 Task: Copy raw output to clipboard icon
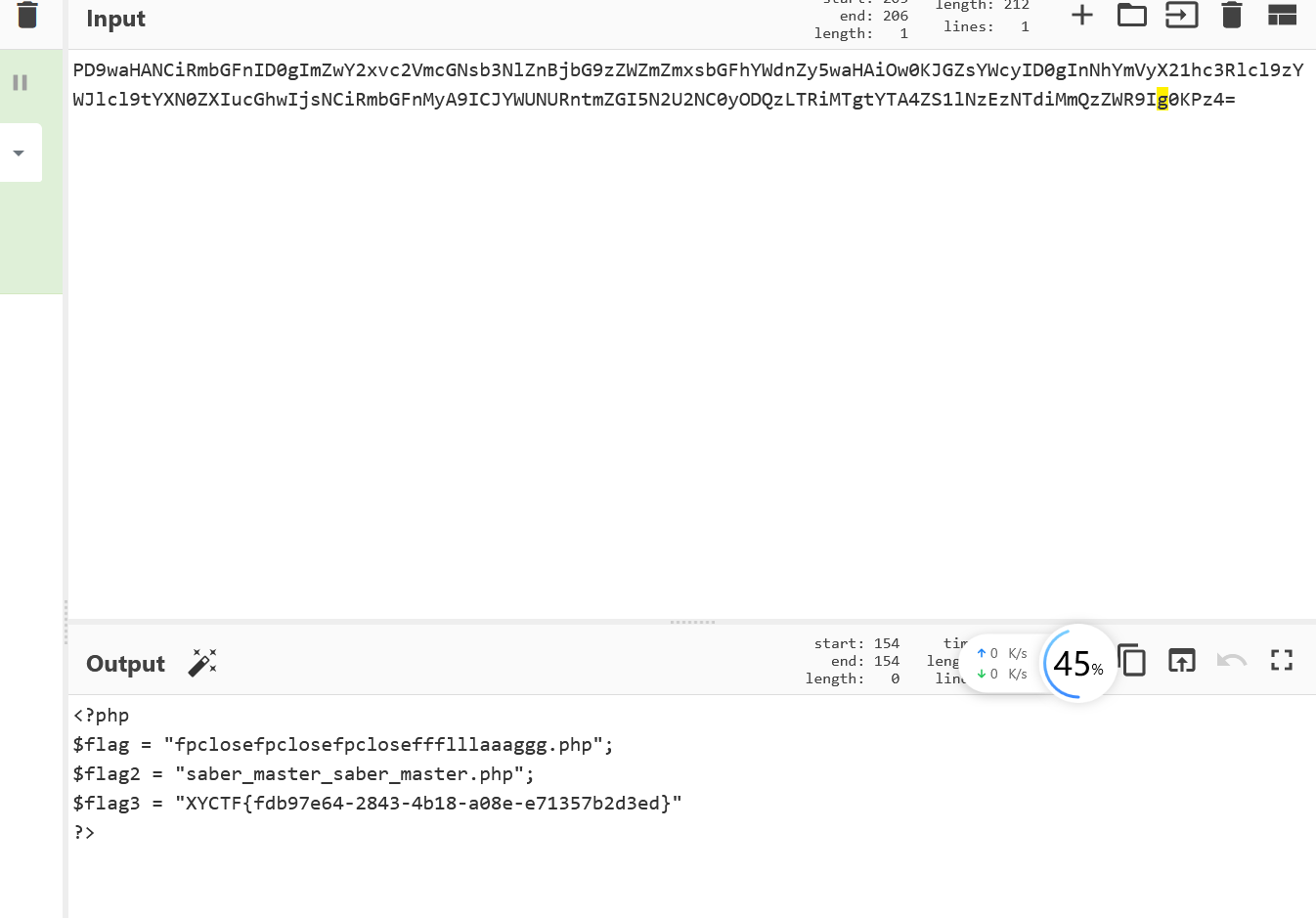1132,661
